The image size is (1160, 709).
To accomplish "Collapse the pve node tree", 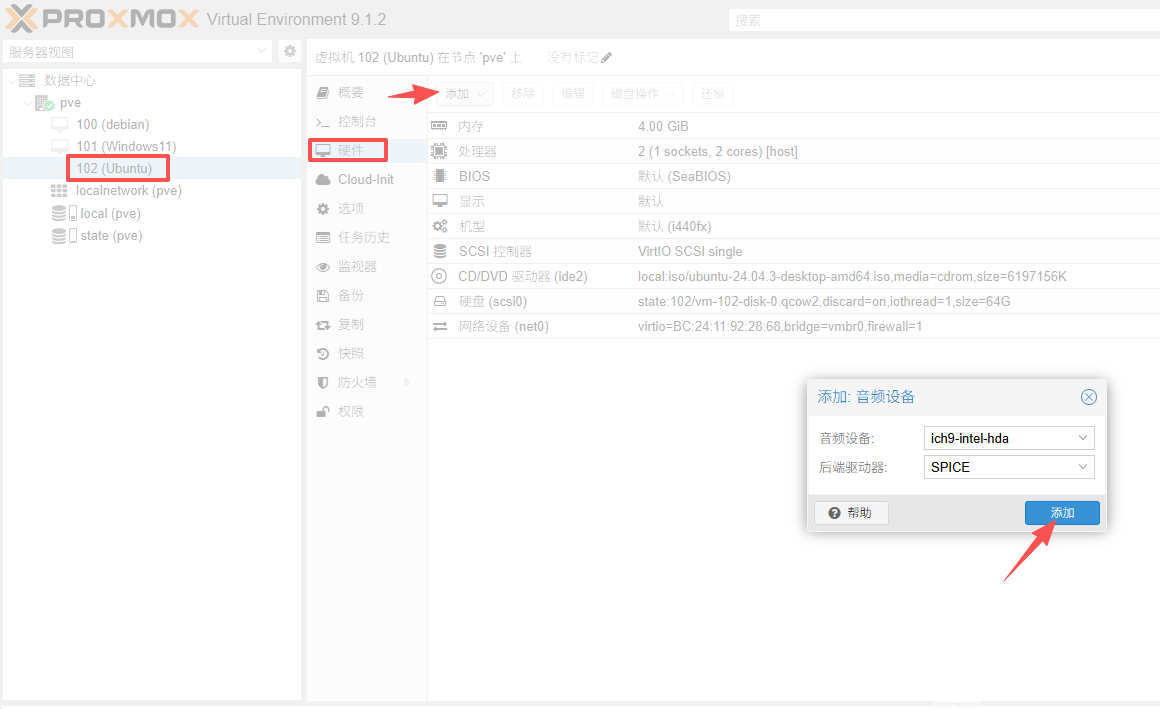I will tap(29, 103).
